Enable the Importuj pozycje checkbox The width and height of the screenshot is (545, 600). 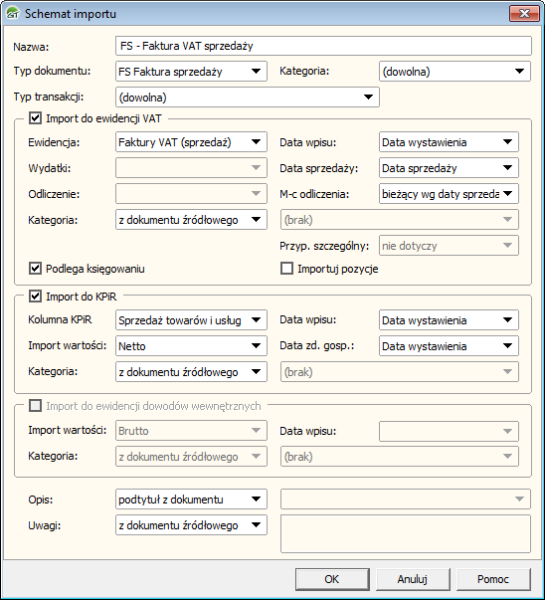(x=287, y=269)
